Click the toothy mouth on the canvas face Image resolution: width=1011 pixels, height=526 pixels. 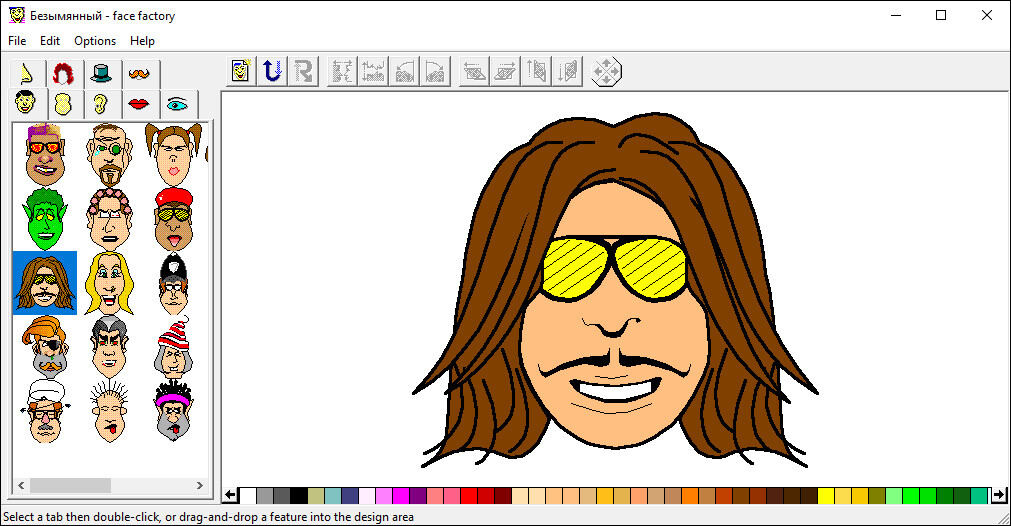click(x=614, y=389)
